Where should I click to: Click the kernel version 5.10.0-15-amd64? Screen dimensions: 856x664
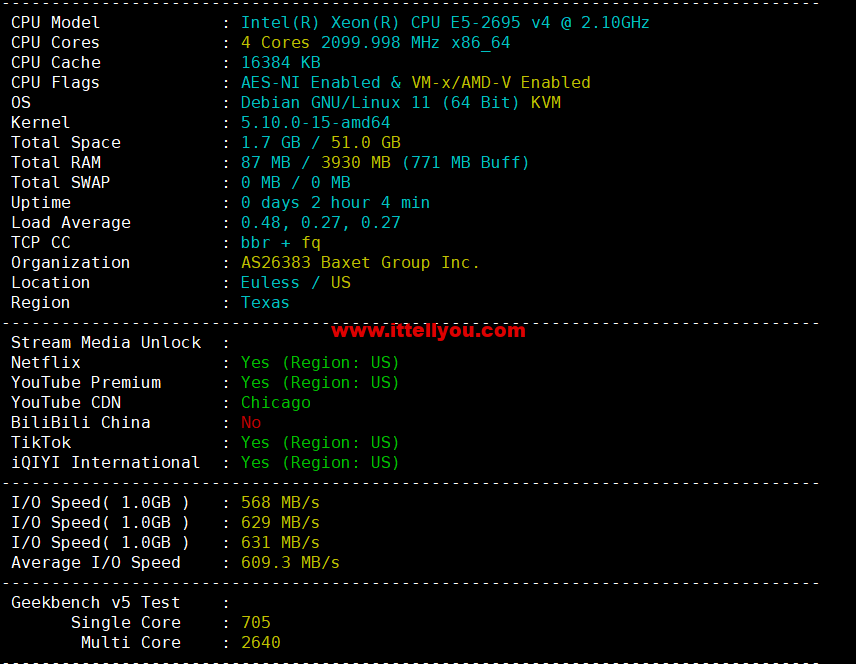316,123
